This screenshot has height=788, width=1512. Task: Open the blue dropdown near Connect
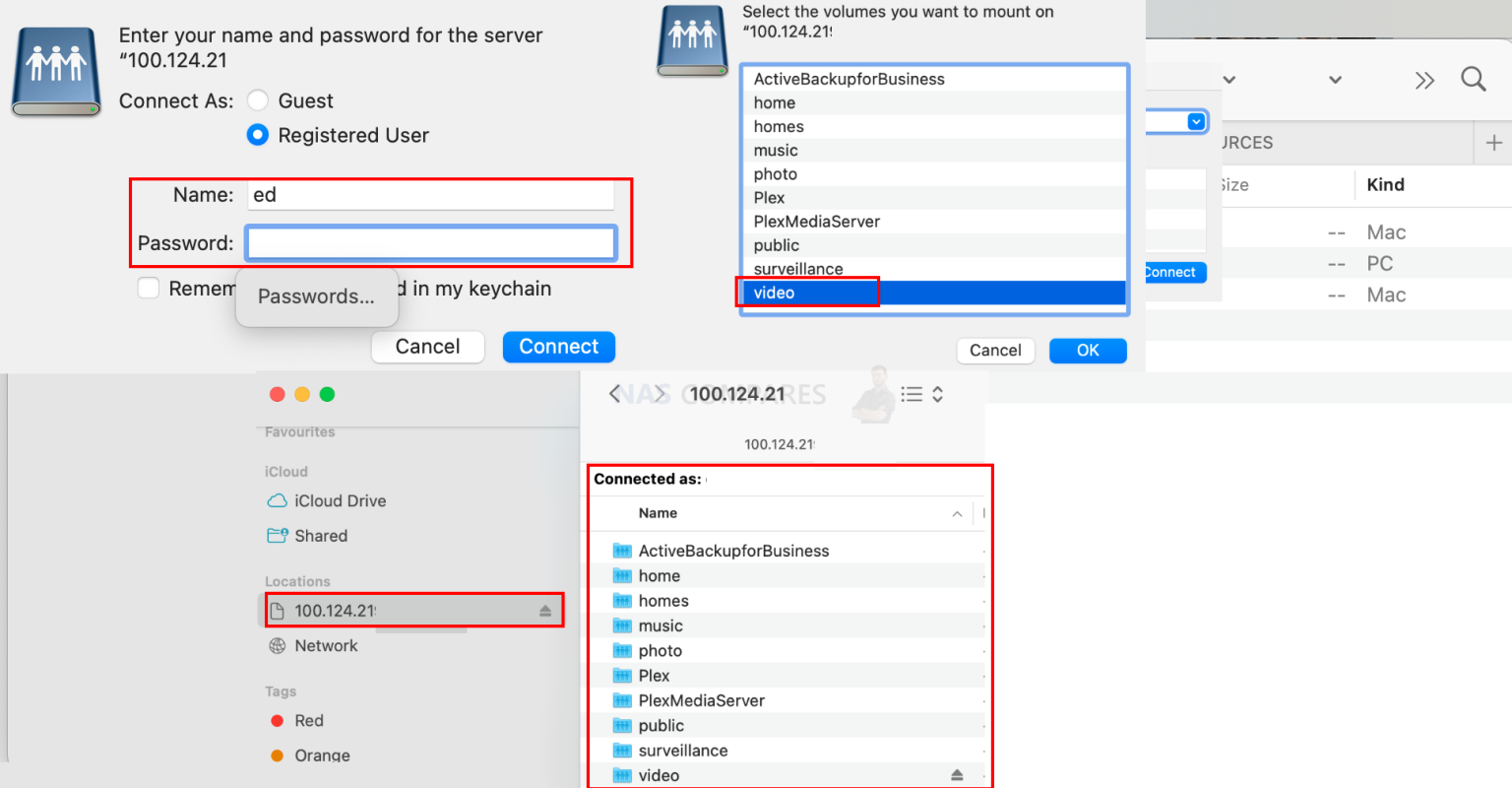point(1195,120)
